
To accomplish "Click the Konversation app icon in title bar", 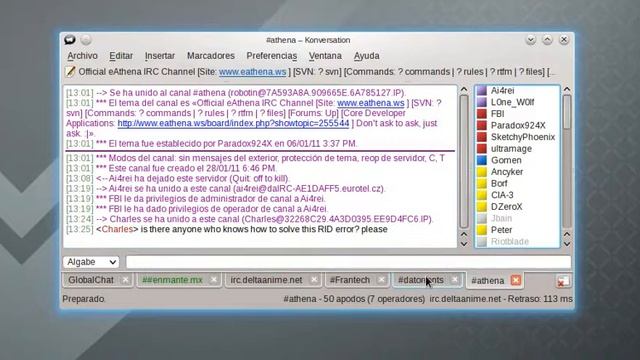I will pos(70,40).
